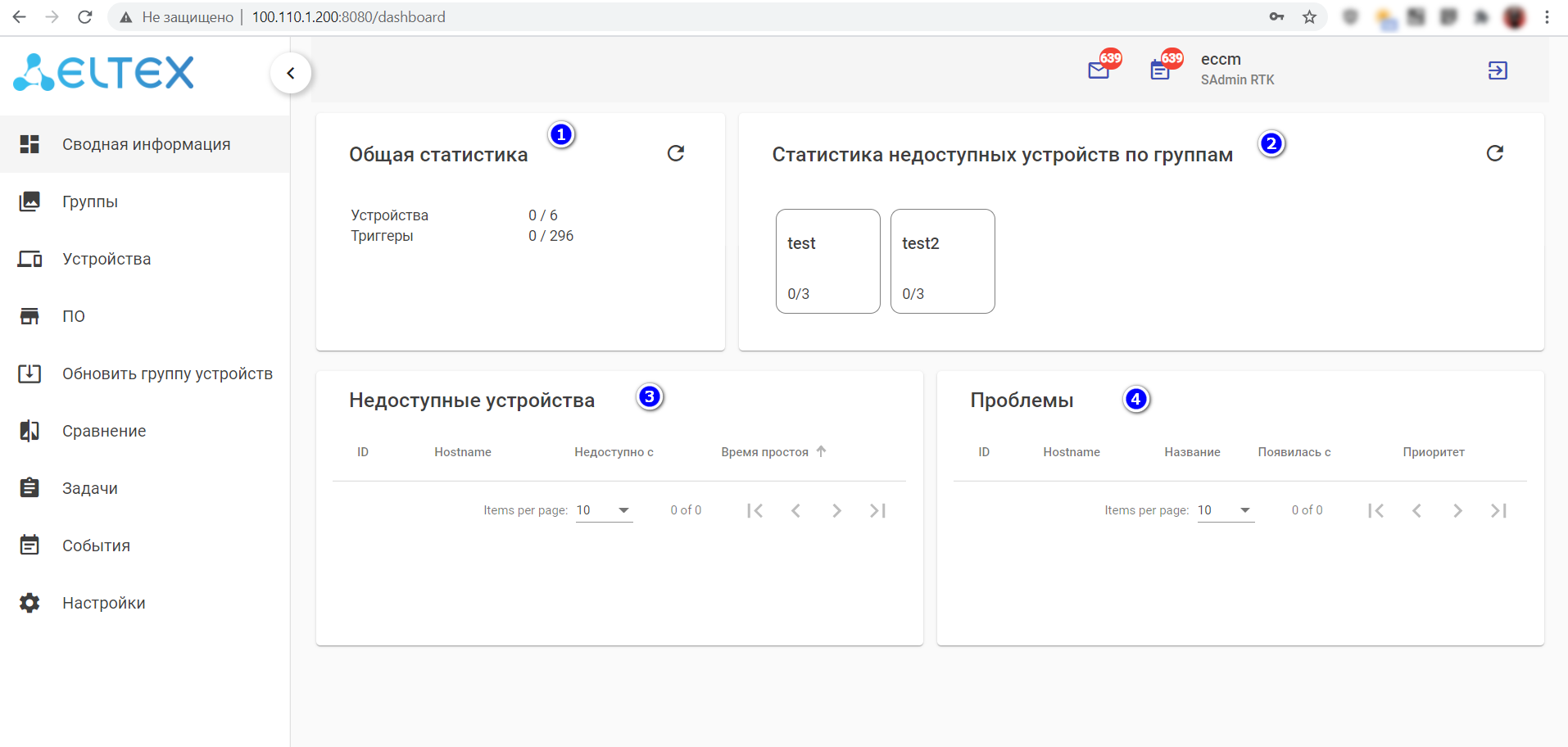Click the Обновить группу устройств icon
This screenshot has height=747, width=1568.
[x=29, y=373]
